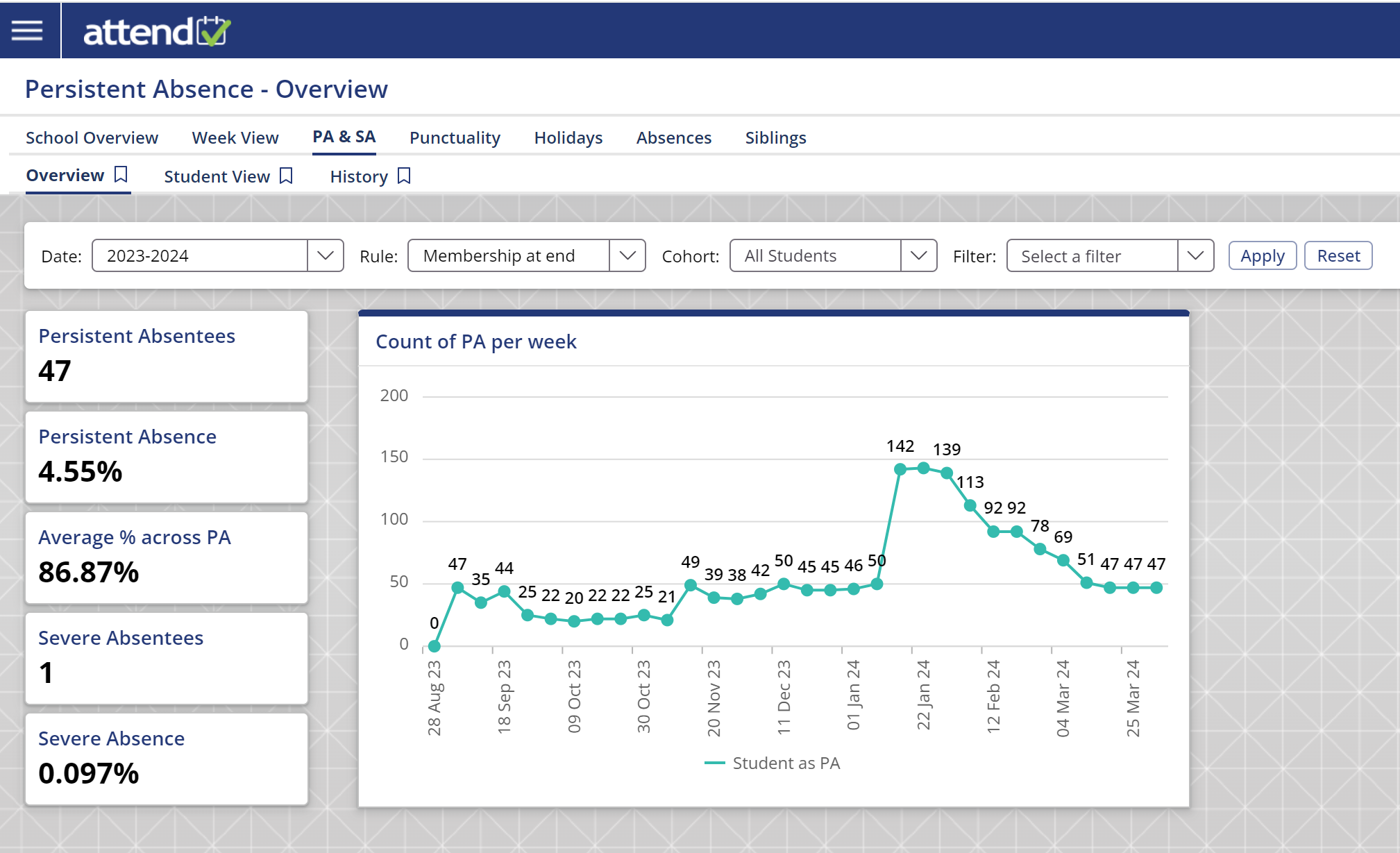This screenshot has height=853, width=1400.
Task: Expand the Date dropdown arrow
Action: [x=325, y=255]
